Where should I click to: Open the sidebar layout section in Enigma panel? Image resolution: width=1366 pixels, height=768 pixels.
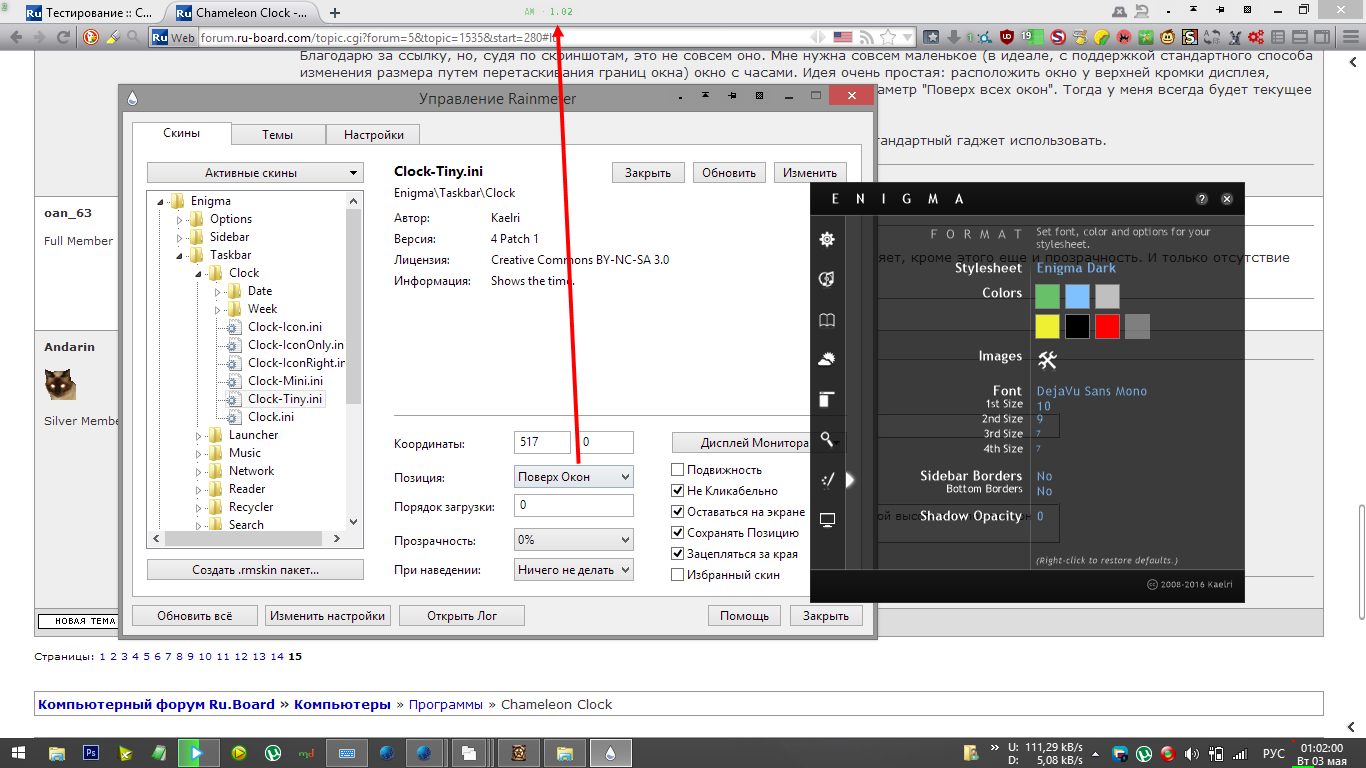(x=826, y=400)
